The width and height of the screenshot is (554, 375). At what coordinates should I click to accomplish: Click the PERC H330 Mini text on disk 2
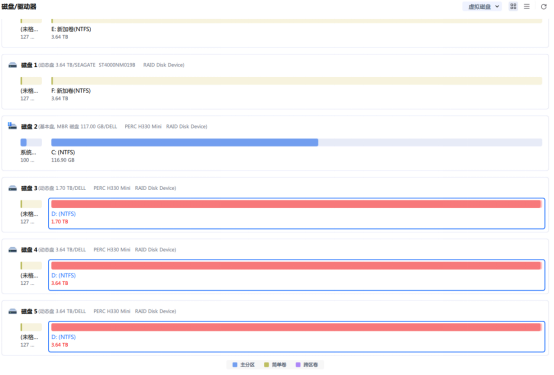coord(143,127)
